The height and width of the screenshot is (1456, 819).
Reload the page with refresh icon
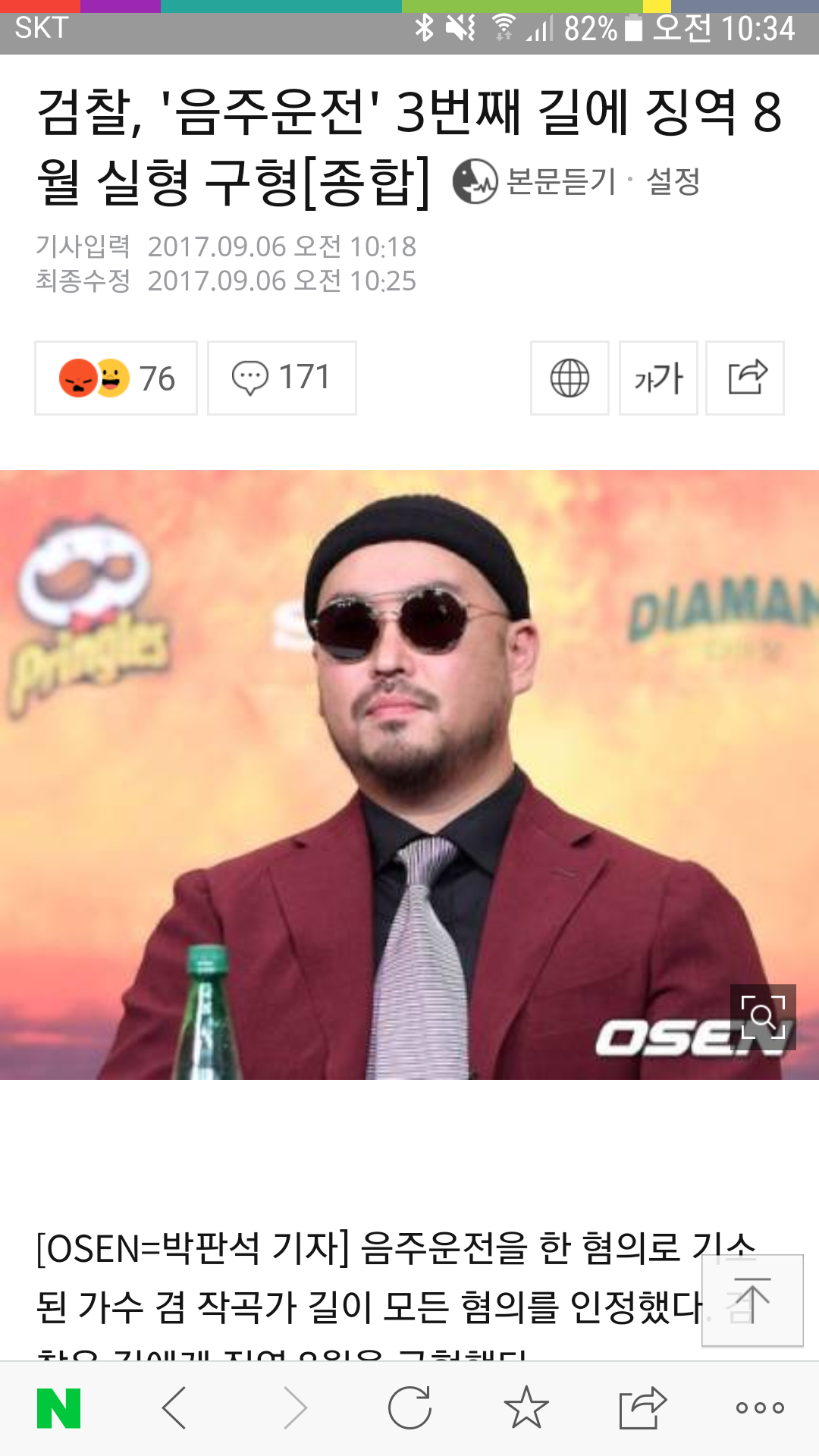tap(409, 1407)
